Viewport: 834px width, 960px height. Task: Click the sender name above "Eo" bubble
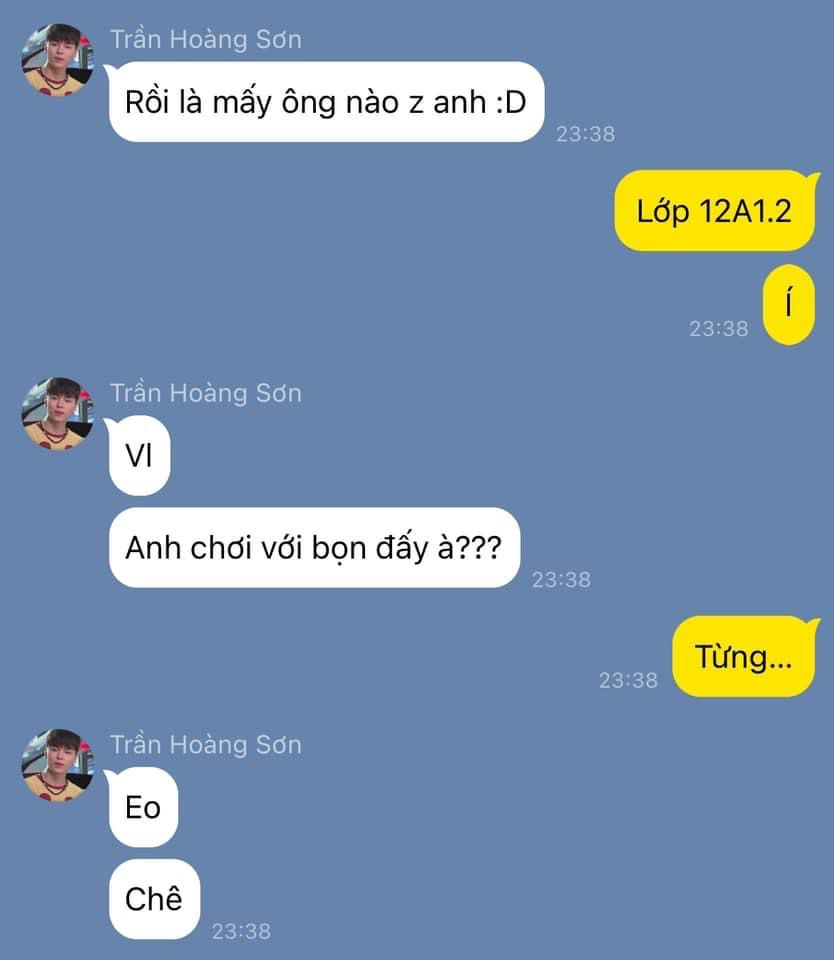pyautogui.click(x=206, y=745)
